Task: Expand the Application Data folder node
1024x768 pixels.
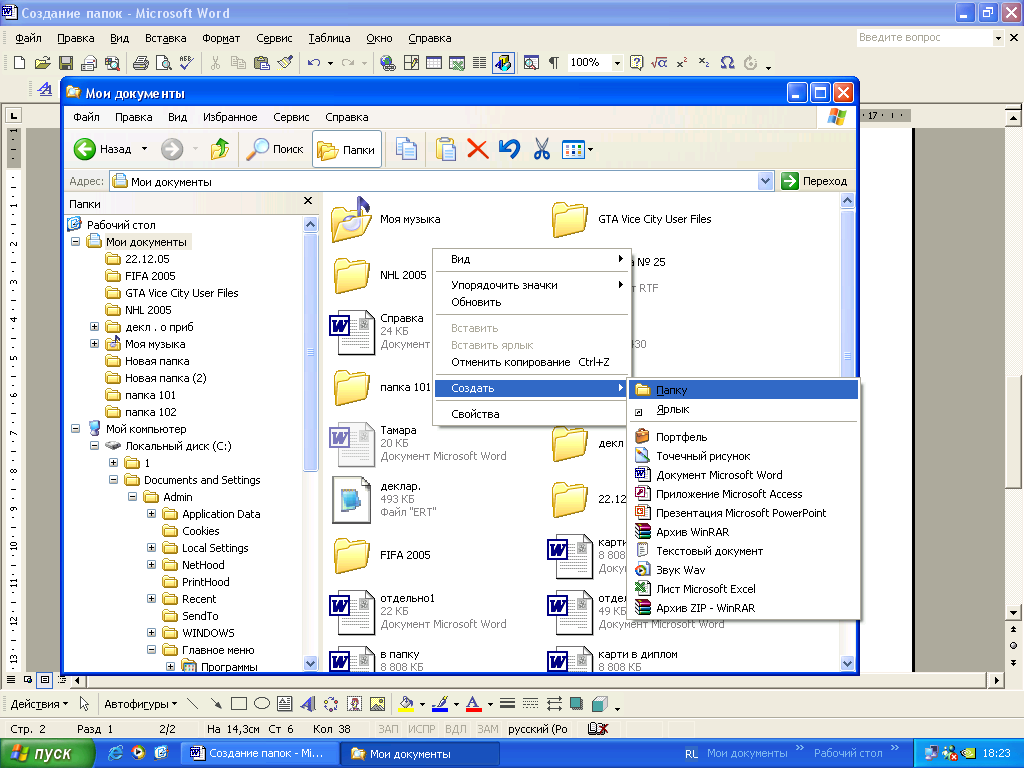Action: [152, 513]
